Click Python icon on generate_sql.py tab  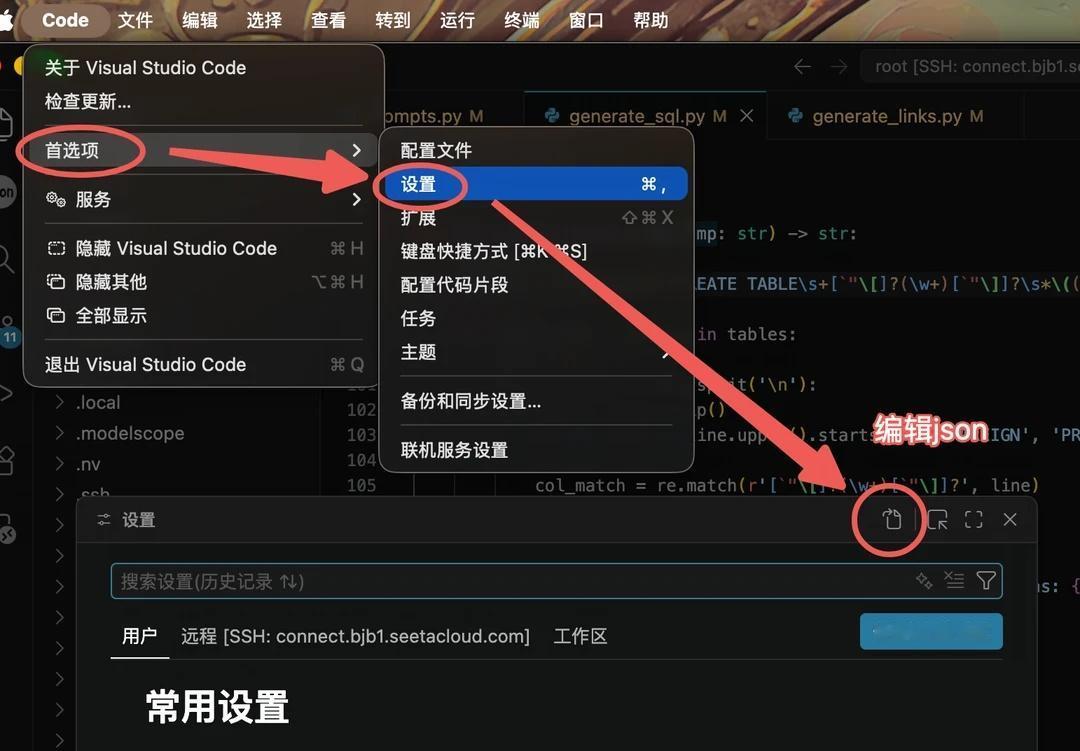pos(552,116)
